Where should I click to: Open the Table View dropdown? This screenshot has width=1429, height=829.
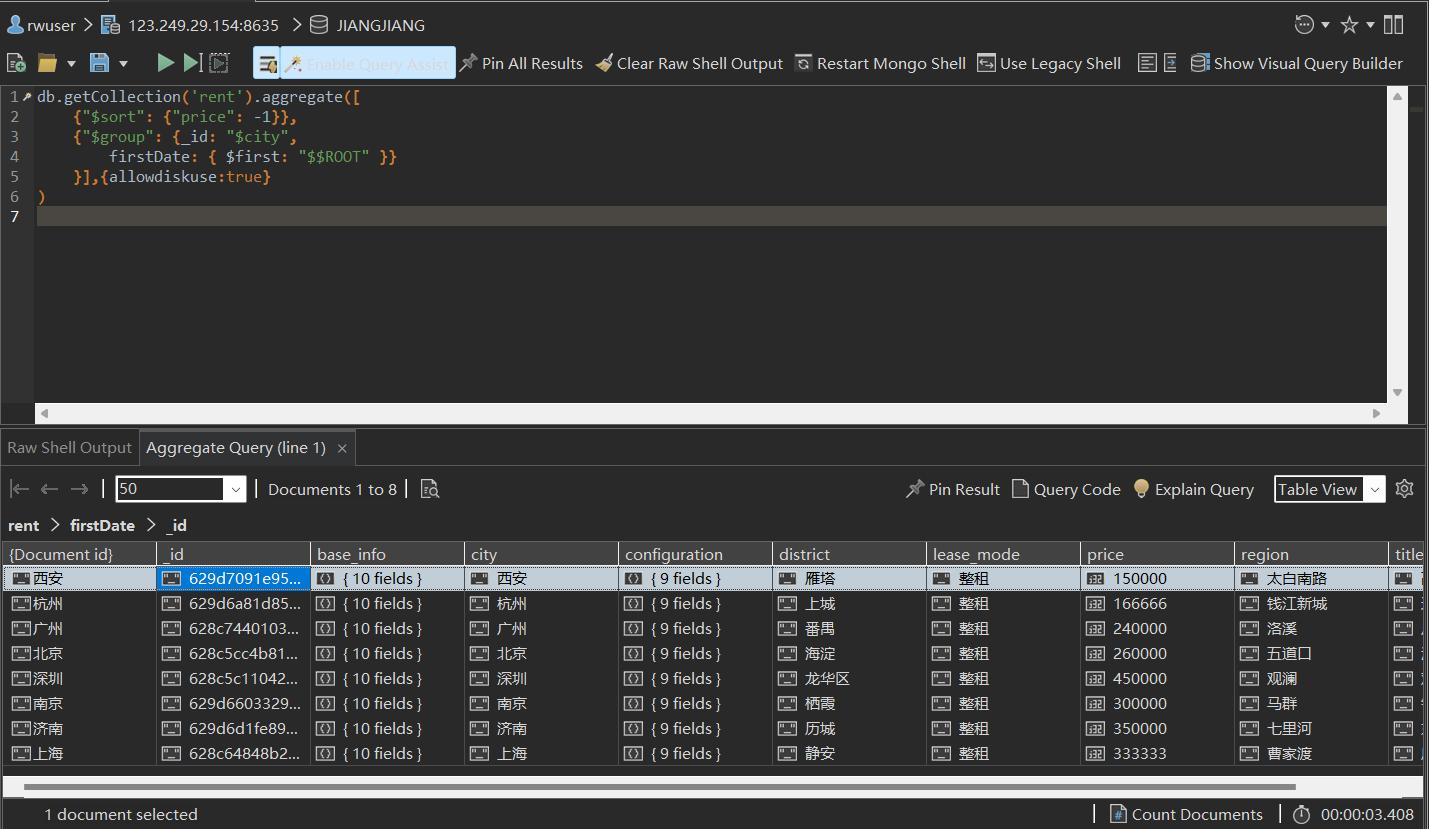click(x=1330, y=489)
